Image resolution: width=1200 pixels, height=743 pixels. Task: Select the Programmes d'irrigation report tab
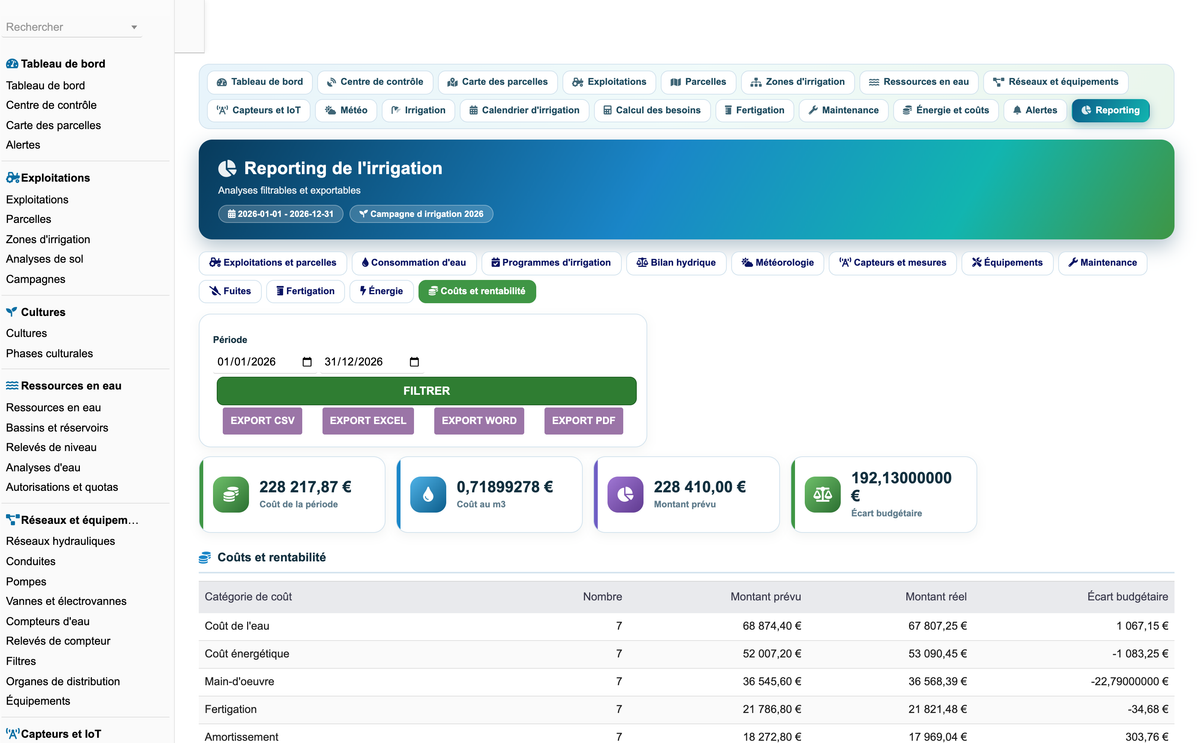click(551, 263)
